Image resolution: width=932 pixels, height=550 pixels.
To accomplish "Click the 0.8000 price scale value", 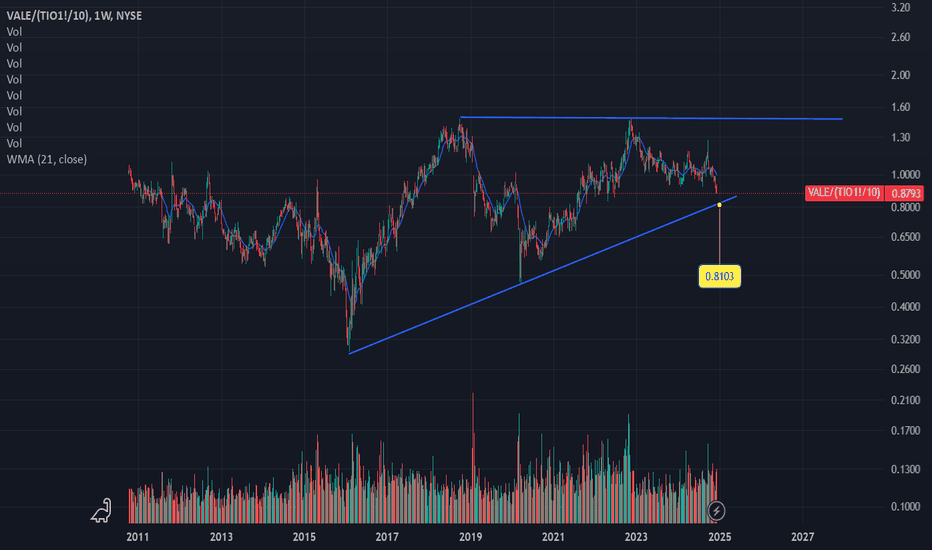I will coord(905,207).
